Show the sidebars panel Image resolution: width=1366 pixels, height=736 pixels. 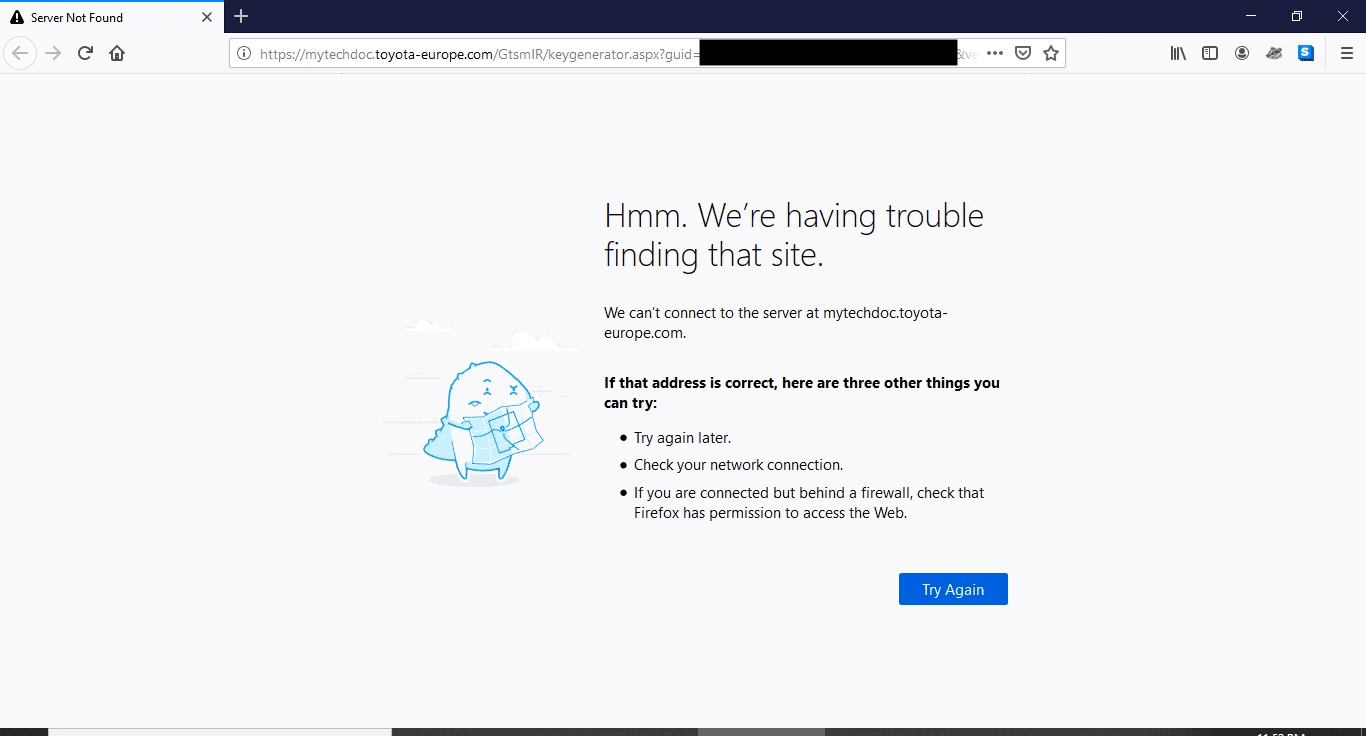pos(1210,53)
